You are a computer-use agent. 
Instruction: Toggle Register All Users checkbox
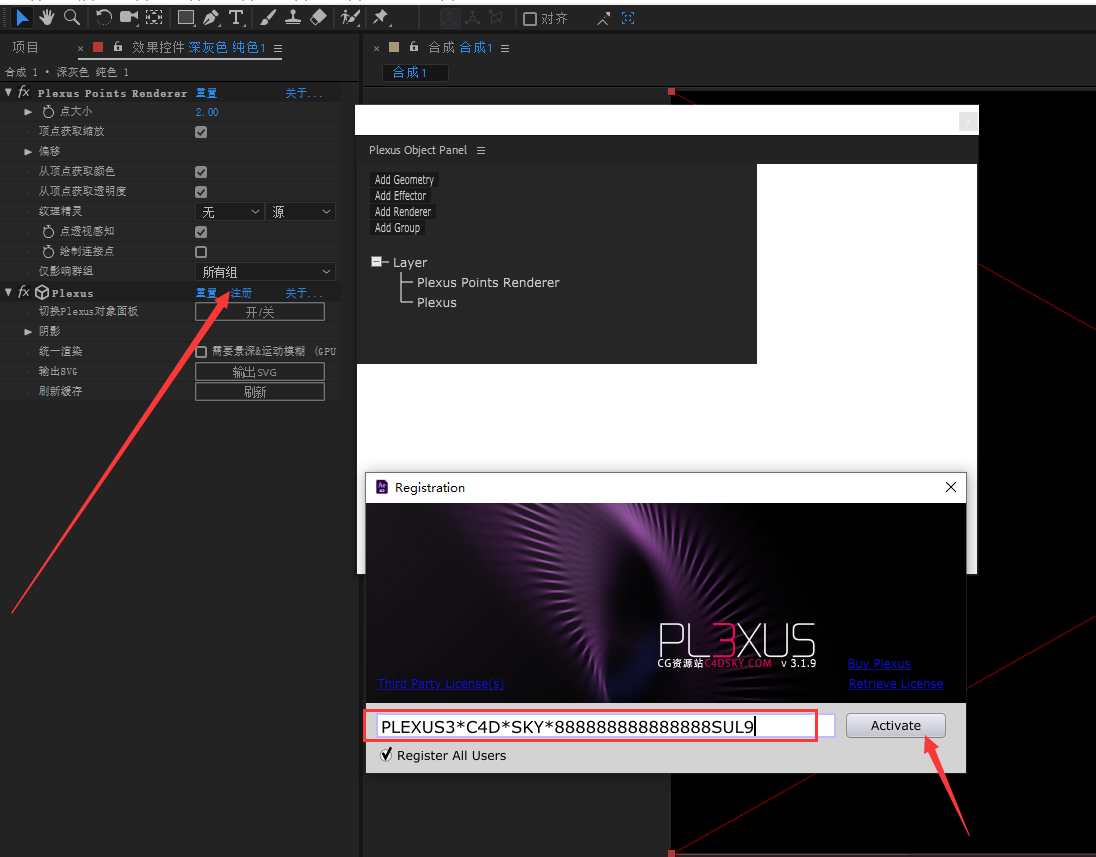[386, 755]
